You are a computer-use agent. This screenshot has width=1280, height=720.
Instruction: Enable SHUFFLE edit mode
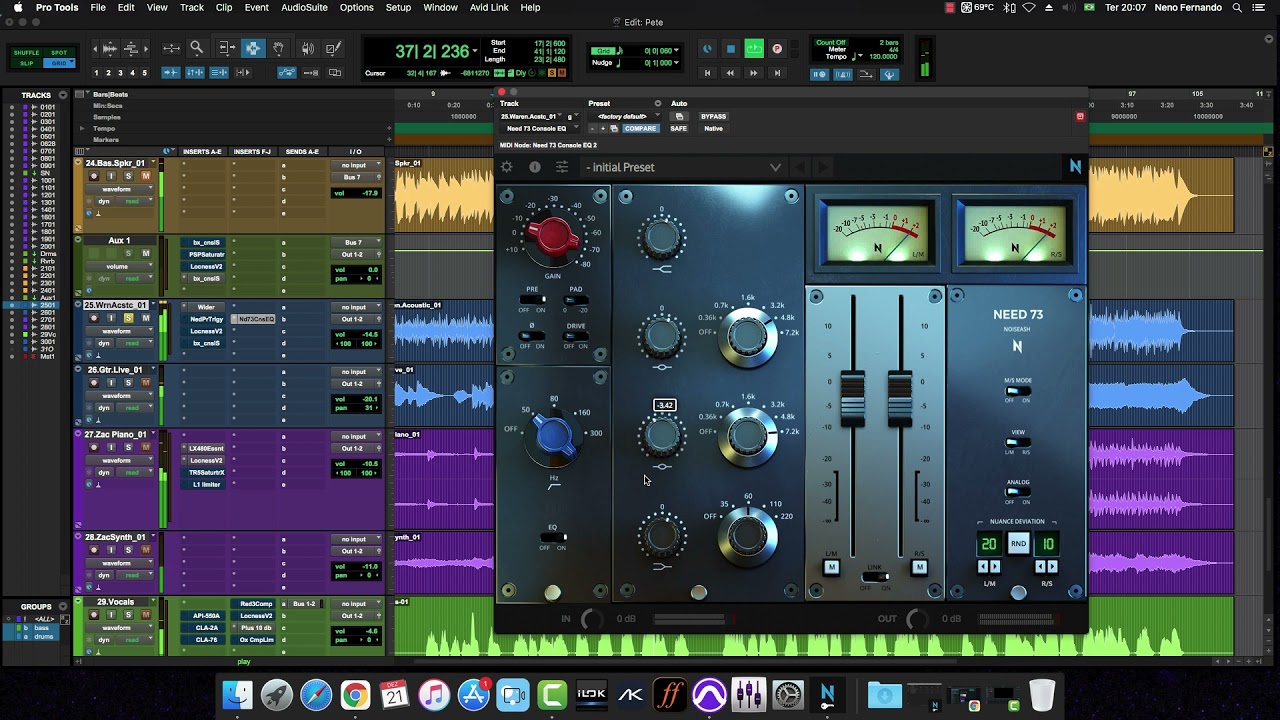point(27,52)
